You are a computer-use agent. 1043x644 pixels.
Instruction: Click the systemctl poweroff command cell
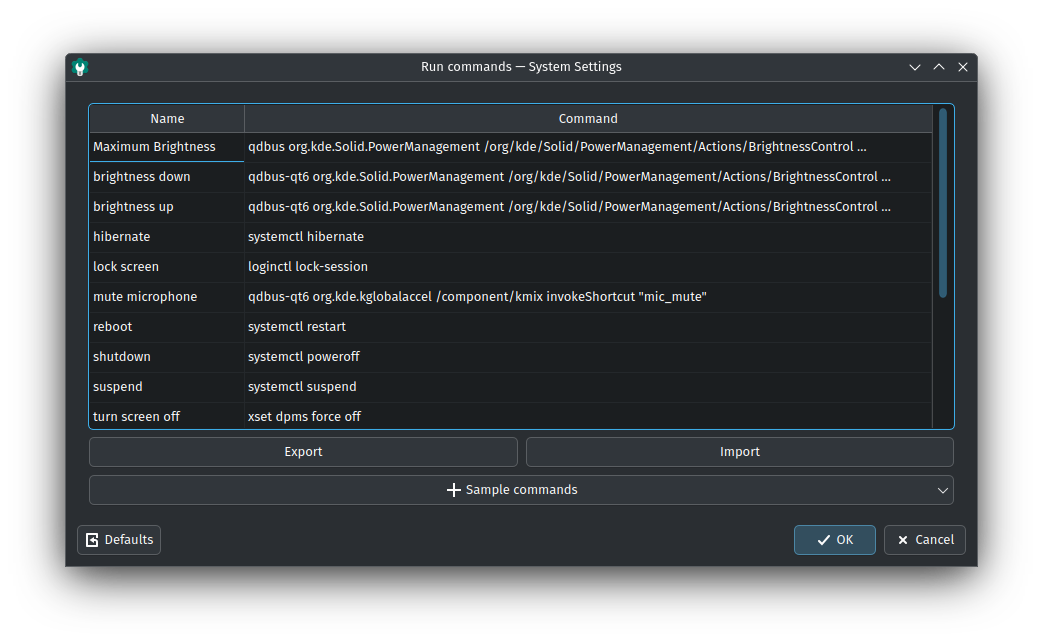coord(588,357)
